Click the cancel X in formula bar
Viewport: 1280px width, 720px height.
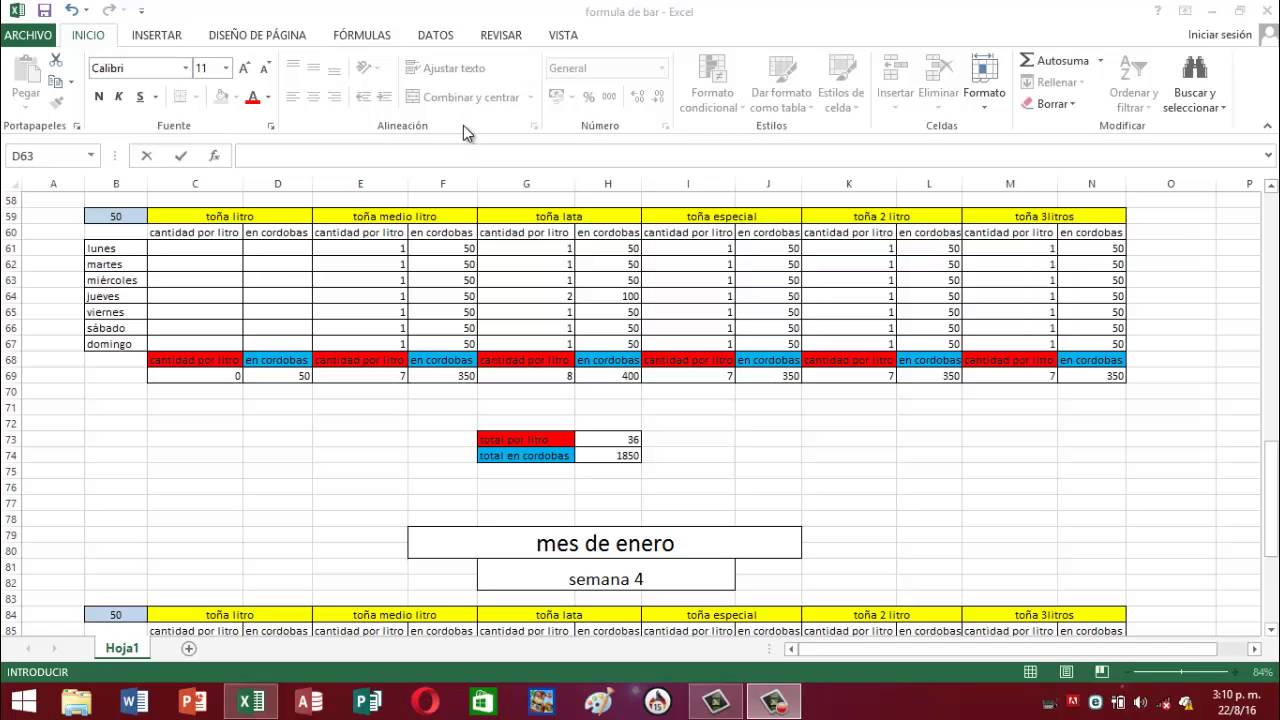point(147,156)
